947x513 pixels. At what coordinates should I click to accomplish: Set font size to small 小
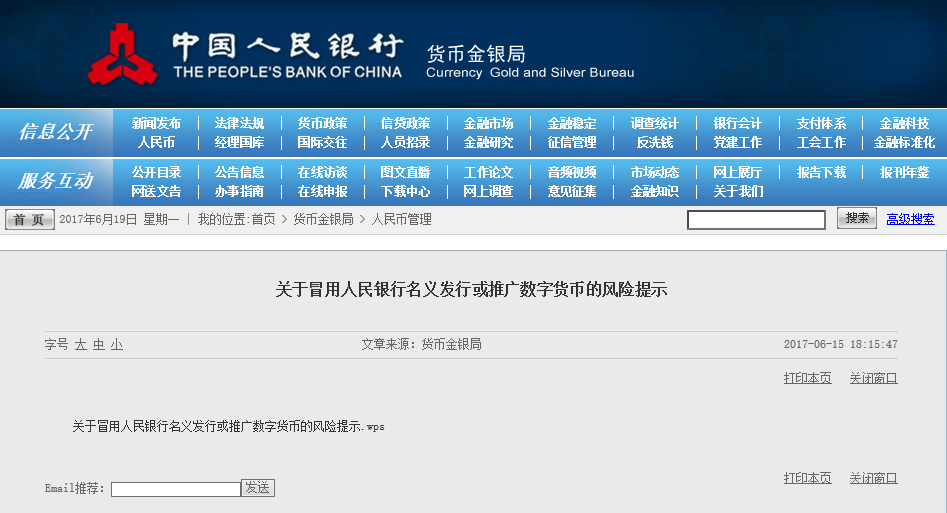coord(117,345)
